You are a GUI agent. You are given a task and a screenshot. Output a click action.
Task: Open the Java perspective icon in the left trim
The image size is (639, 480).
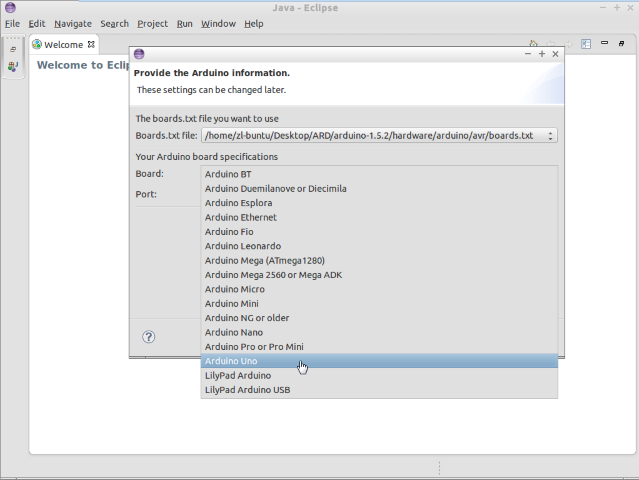coord(13,66)
